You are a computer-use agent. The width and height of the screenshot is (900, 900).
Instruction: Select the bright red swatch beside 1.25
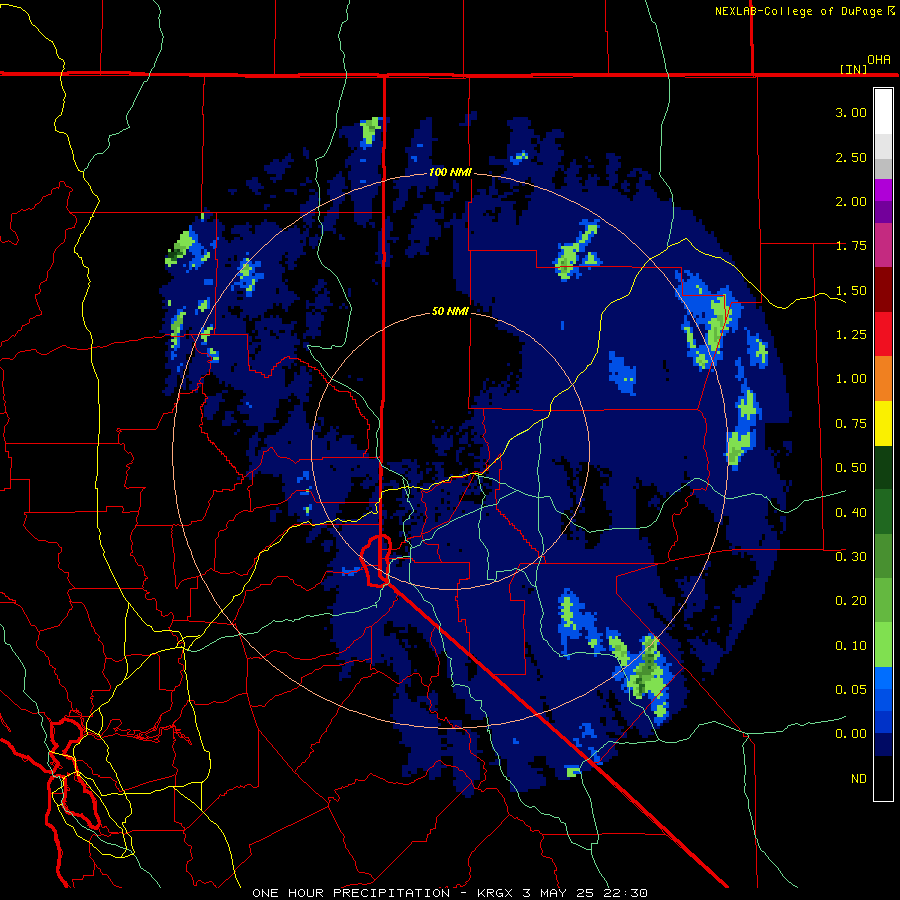point(883,334)
